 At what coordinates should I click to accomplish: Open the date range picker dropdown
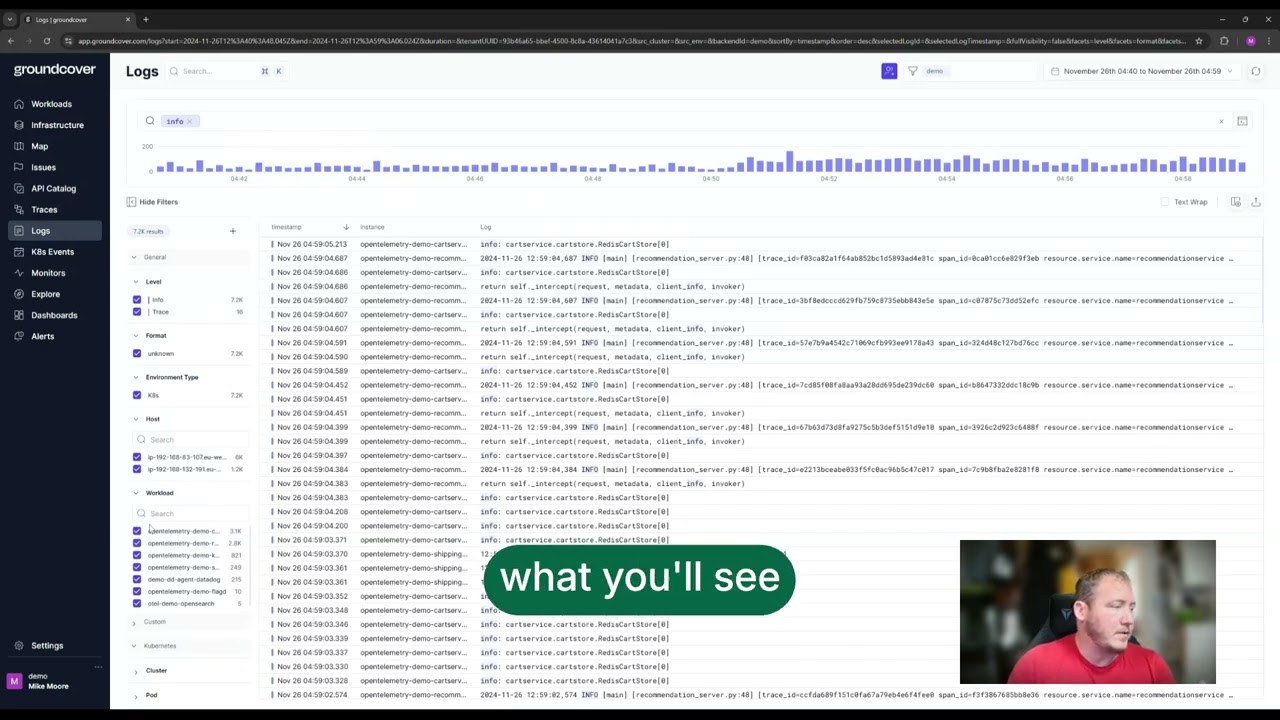[1141, 71]
